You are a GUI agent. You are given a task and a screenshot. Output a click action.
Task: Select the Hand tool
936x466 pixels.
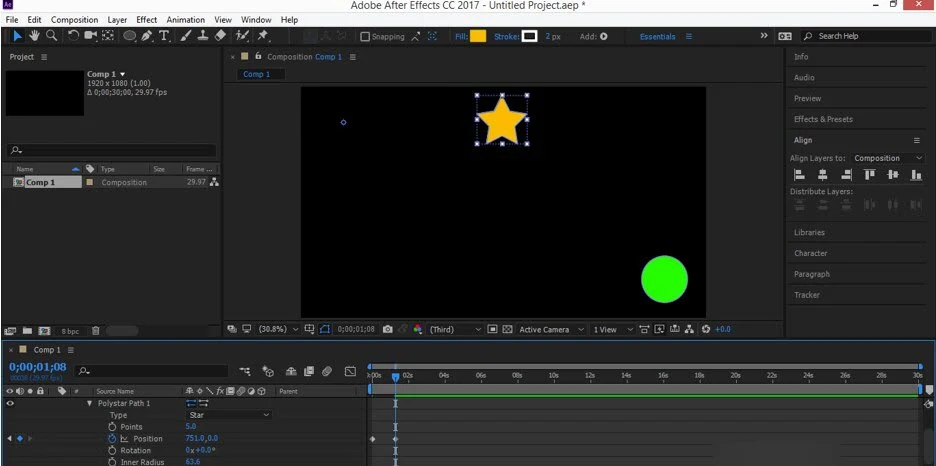click(35, 36)
